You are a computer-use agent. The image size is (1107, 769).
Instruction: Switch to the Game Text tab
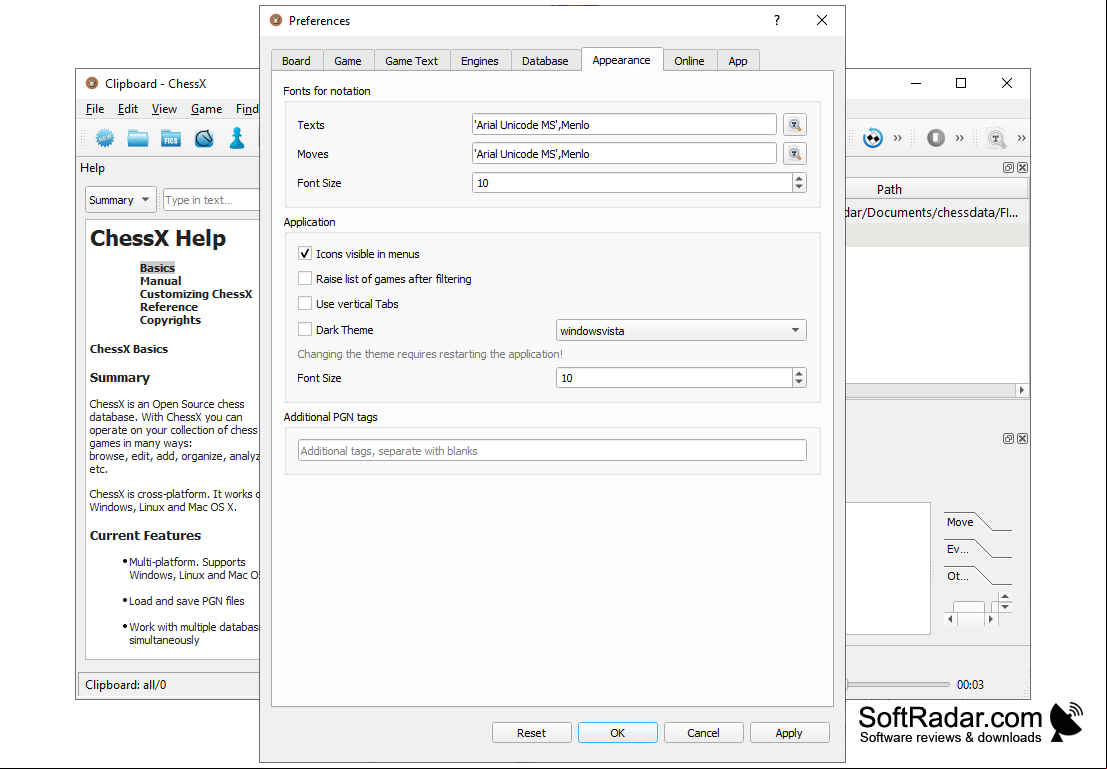point(412,61)
